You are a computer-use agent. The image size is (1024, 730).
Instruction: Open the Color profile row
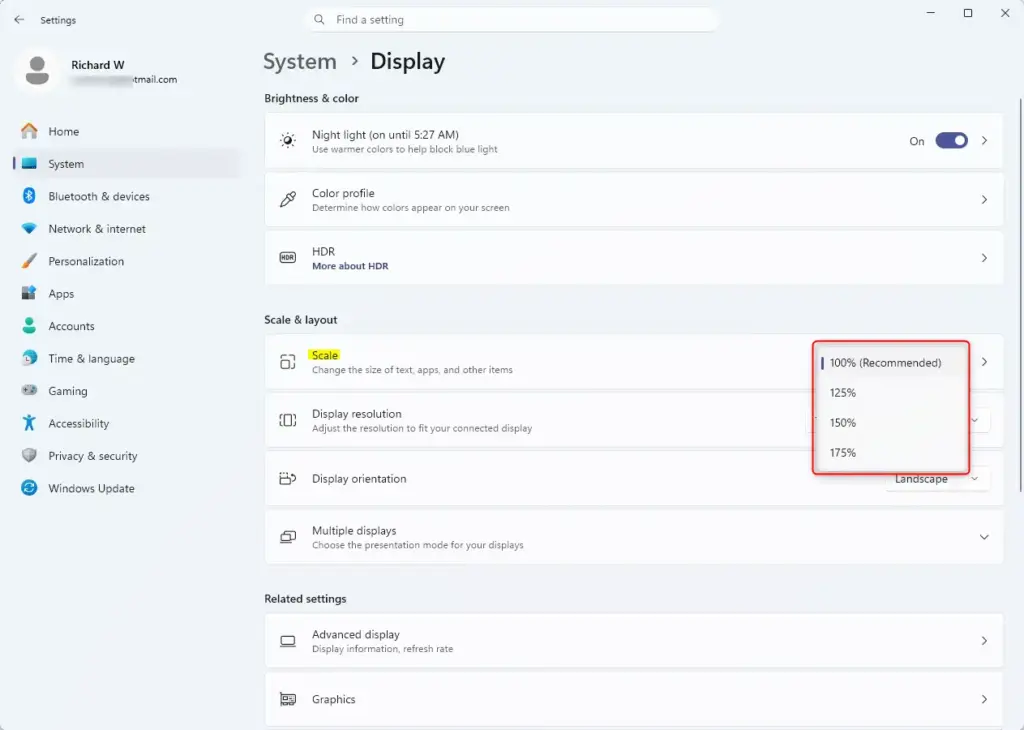[633, 199]
